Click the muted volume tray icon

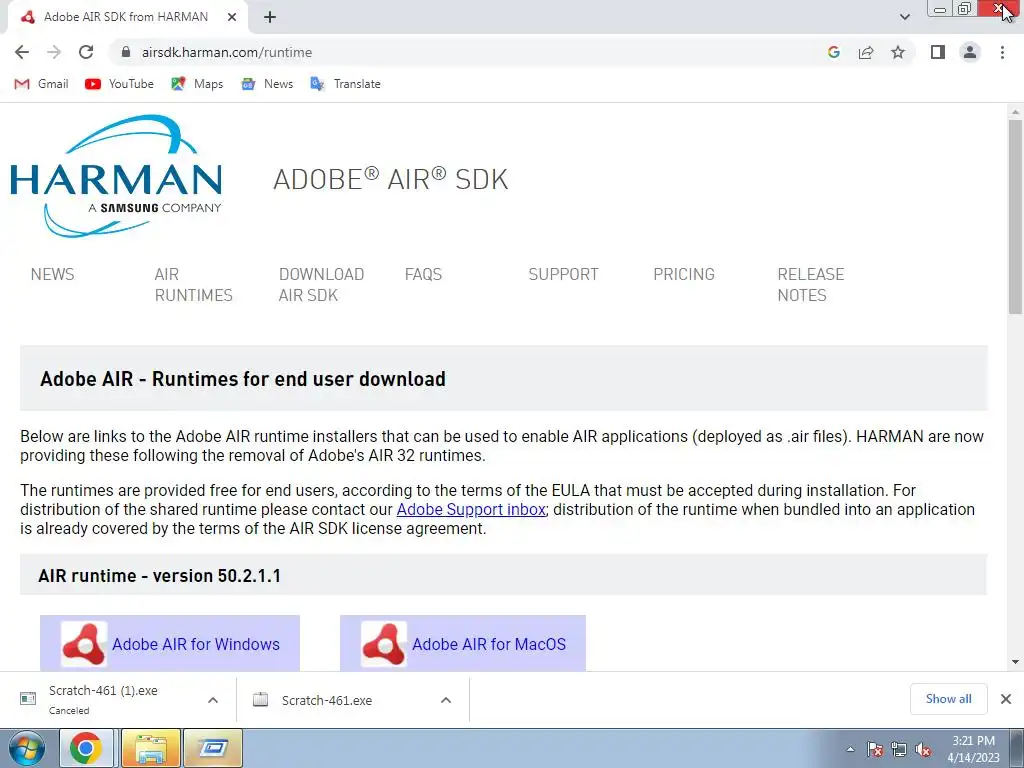coord(923,749)
